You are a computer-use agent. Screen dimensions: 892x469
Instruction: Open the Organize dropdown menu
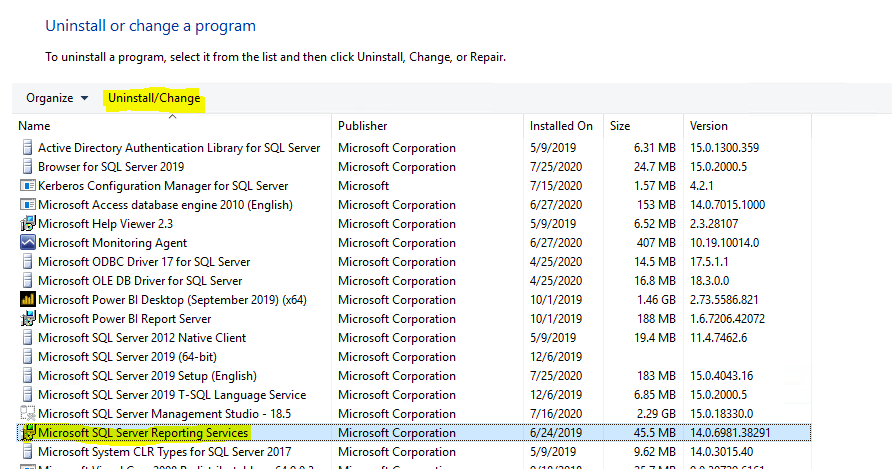click(57, 98)
